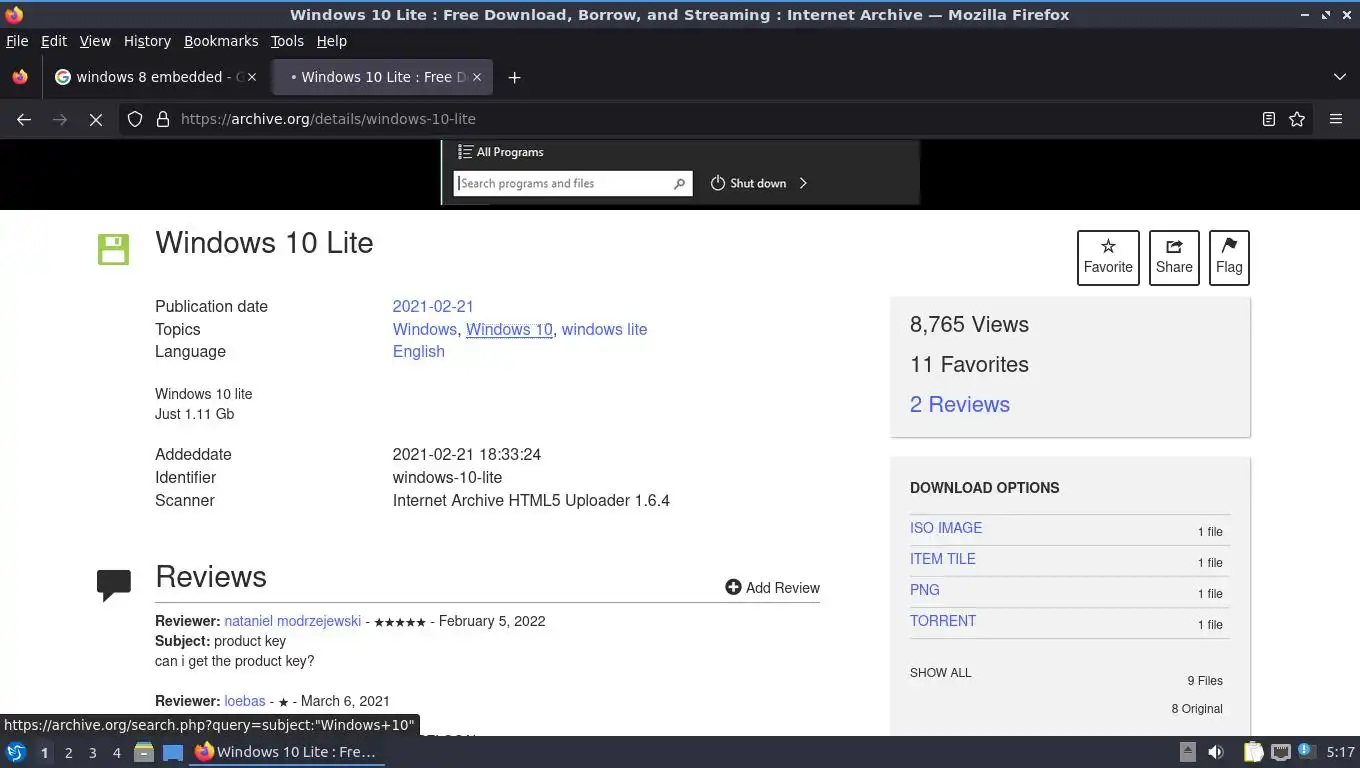Open PNG download option
This screenshot has height=768, width=1360.
pos(925,590)
